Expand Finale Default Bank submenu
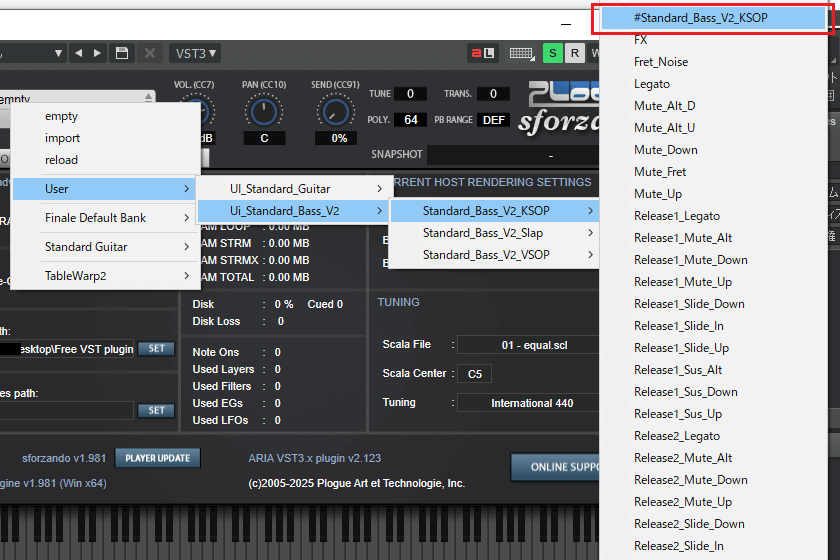Screen dimensions: 840x560 click(x=104, y=218)
